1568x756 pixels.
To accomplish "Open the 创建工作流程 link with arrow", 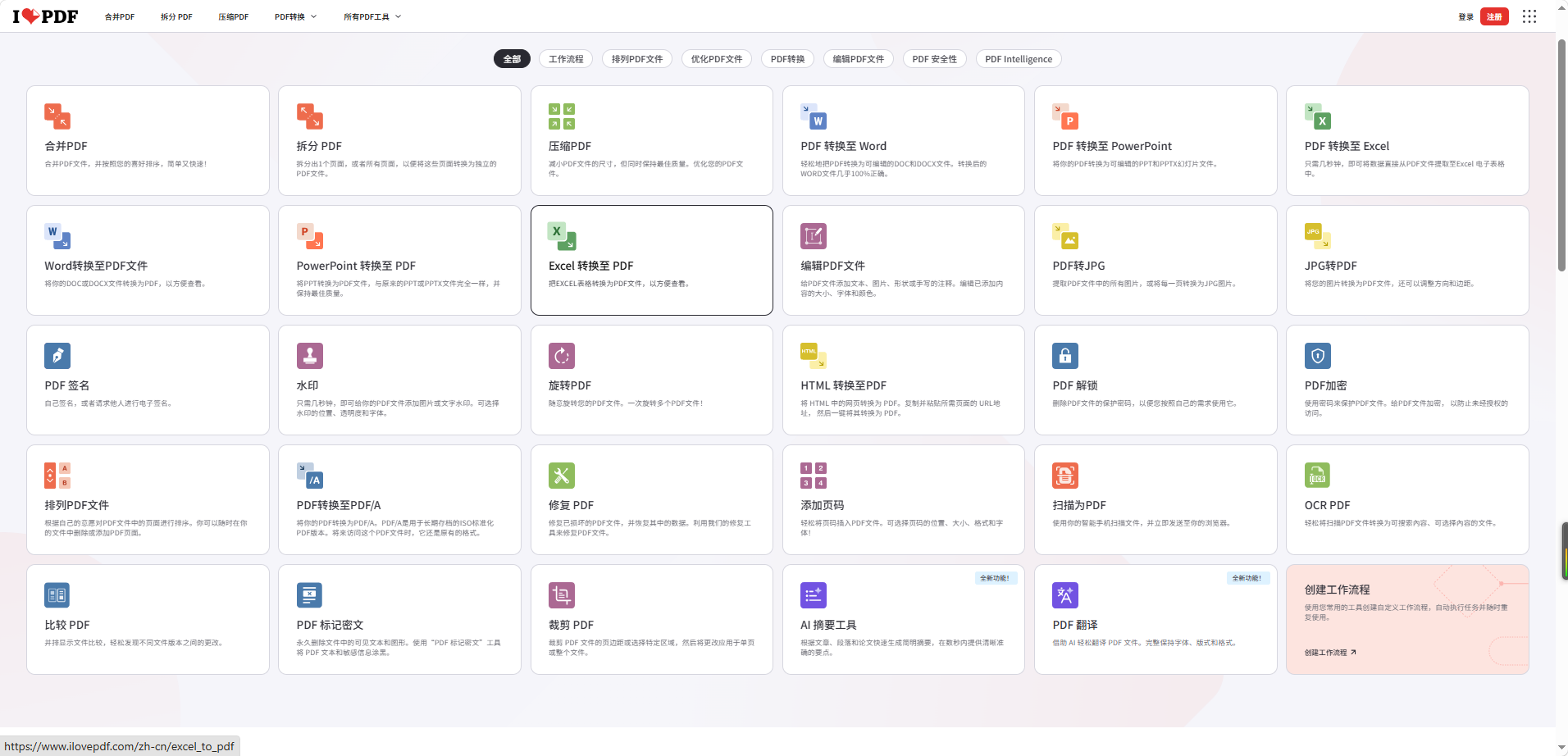I will [x=1330, y=653].
